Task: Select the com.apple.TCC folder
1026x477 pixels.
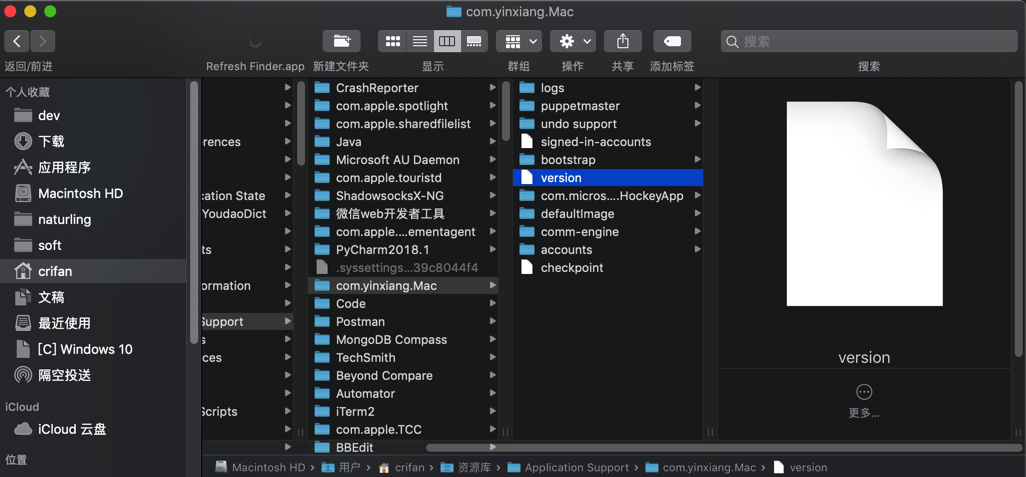Action: [x=403, y=430]
